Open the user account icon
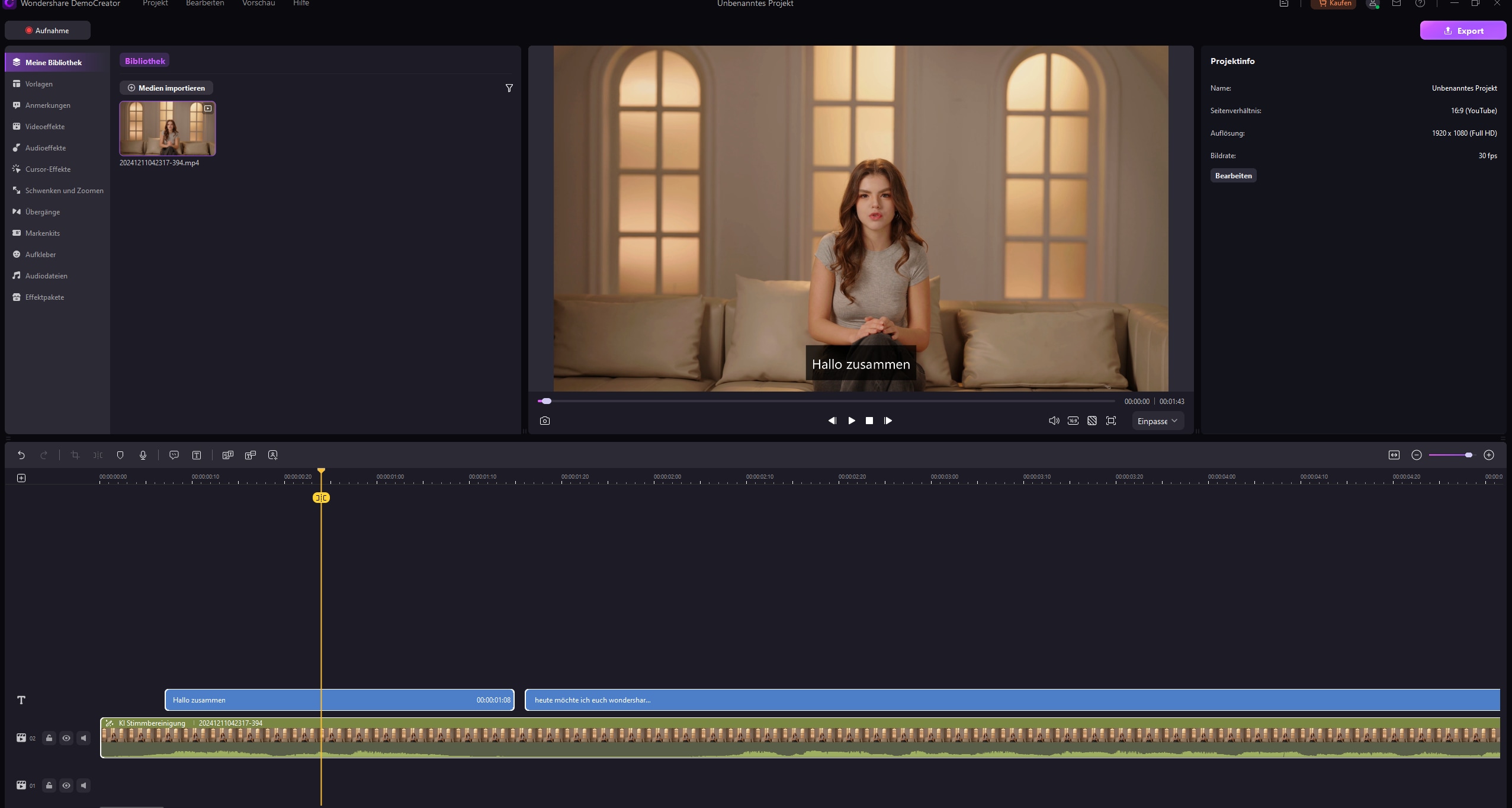The image size is (1512, 808). (1373, 4)
